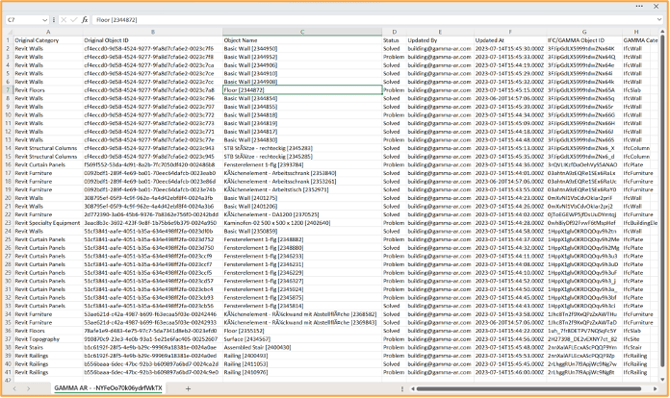The width and height of the screenshot is (670, 398).
Task: Click the cell 'Basic Wall [2350859]'
Action: 302,231
